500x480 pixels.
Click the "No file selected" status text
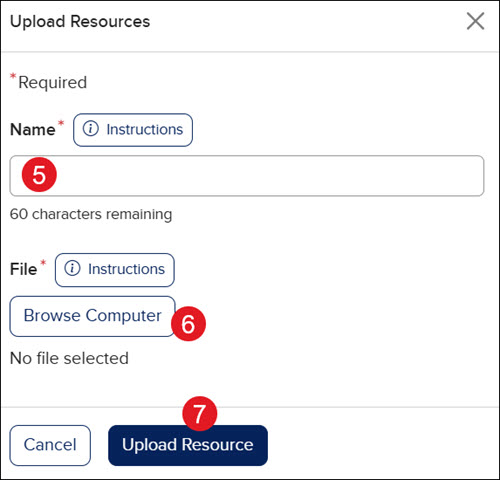(x=69, y=358)
